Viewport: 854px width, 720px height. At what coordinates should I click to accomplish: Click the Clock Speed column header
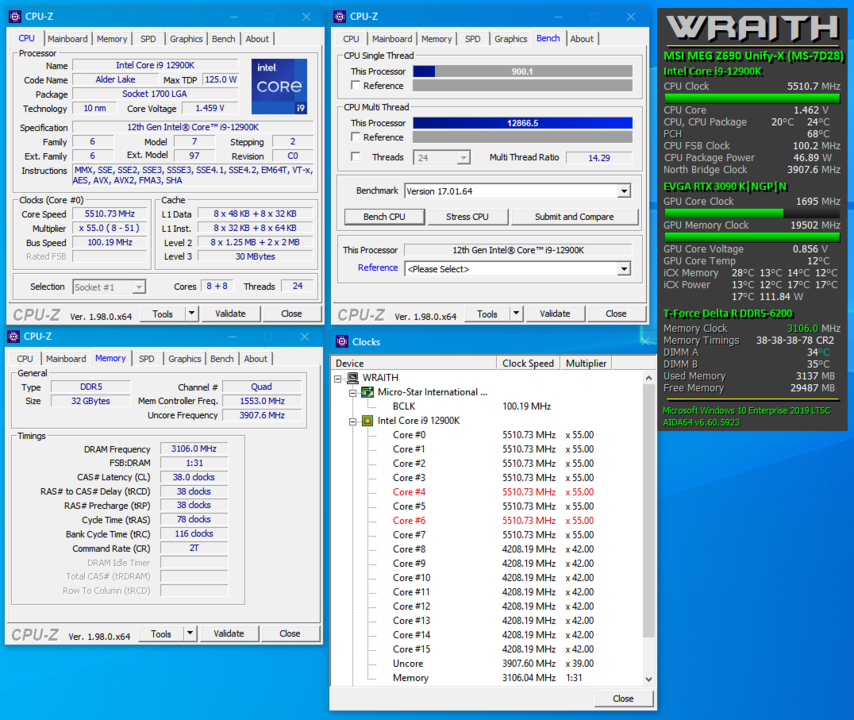point(528,363)
